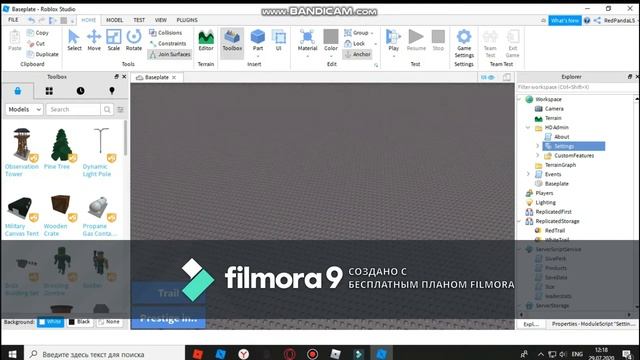Image resolution: width=640 pixels, height=360 pixels.
Task: Duplicate the selected object
Action: tap(42, 54)
